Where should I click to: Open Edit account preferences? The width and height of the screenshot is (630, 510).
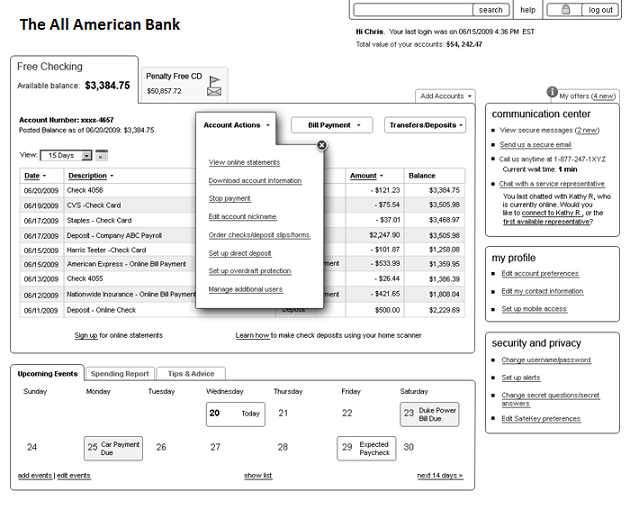pyautogui.click(x=540, y=273)
